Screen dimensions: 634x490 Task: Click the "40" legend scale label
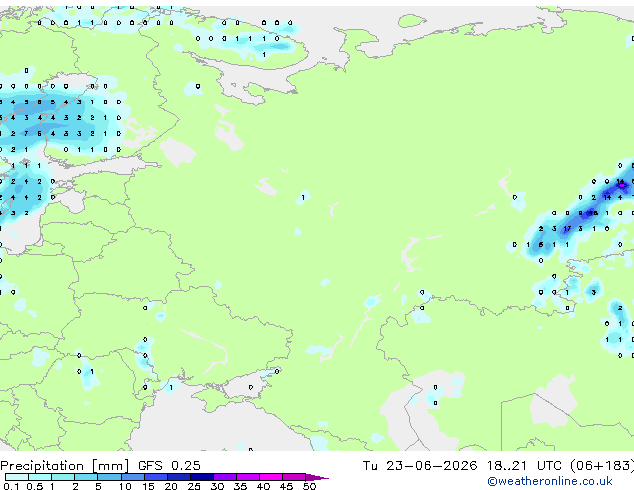coord(263,486)
